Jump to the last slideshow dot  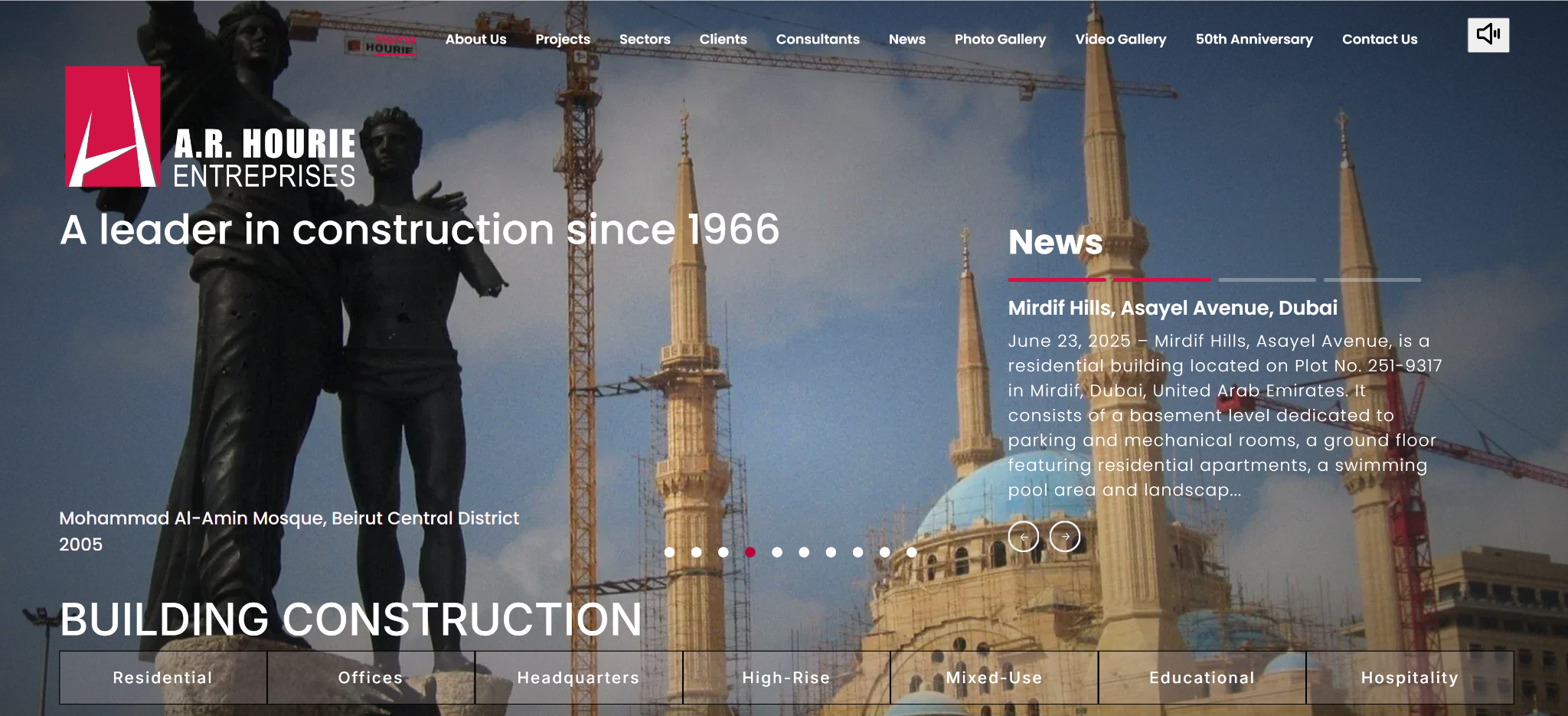pyautogui.click(x=911, y=552)
